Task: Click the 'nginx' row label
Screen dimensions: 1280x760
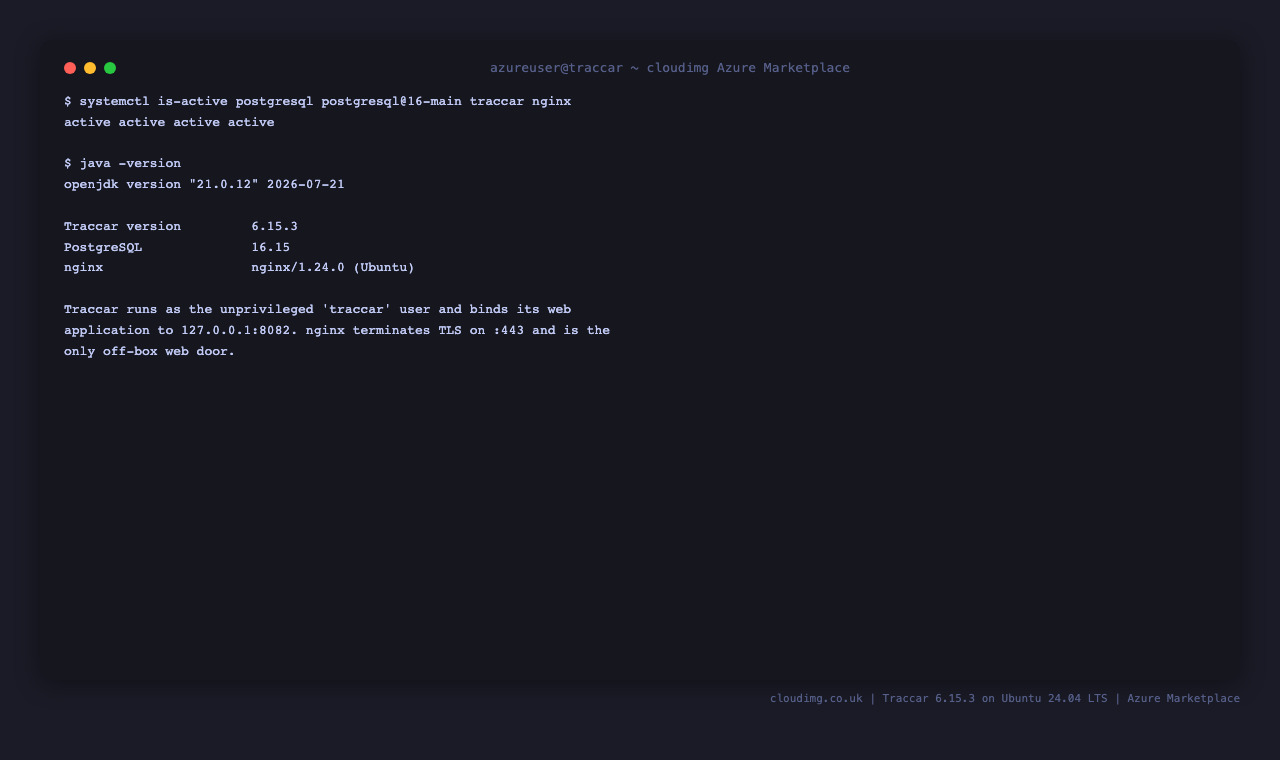Action: [84, 268]
